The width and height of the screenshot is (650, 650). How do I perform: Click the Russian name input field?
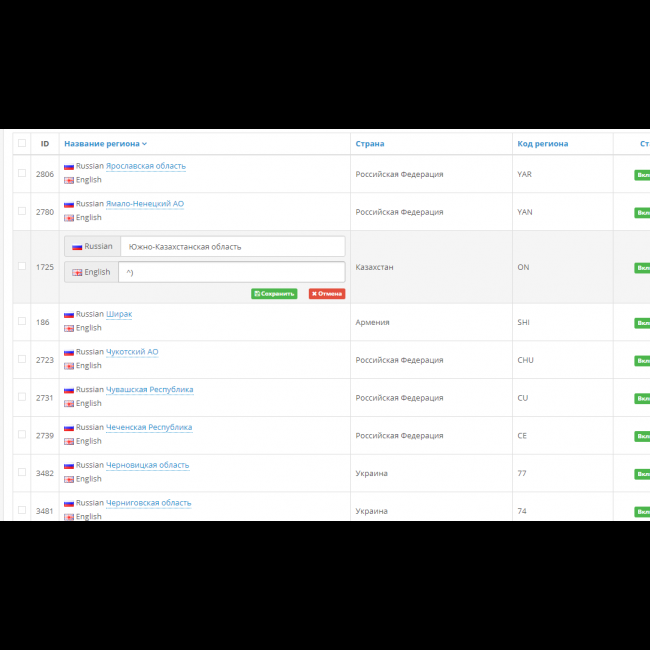232,246
